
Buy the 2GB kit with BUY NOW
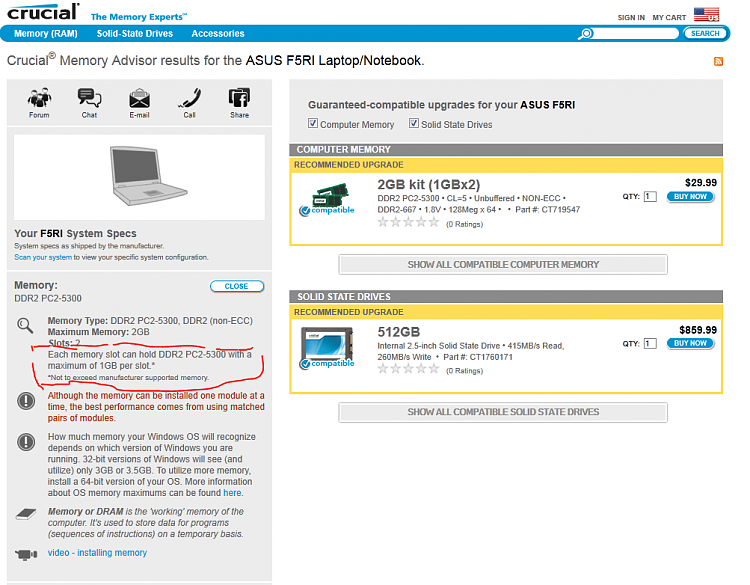pyautogui.click(x=690, y=197)
